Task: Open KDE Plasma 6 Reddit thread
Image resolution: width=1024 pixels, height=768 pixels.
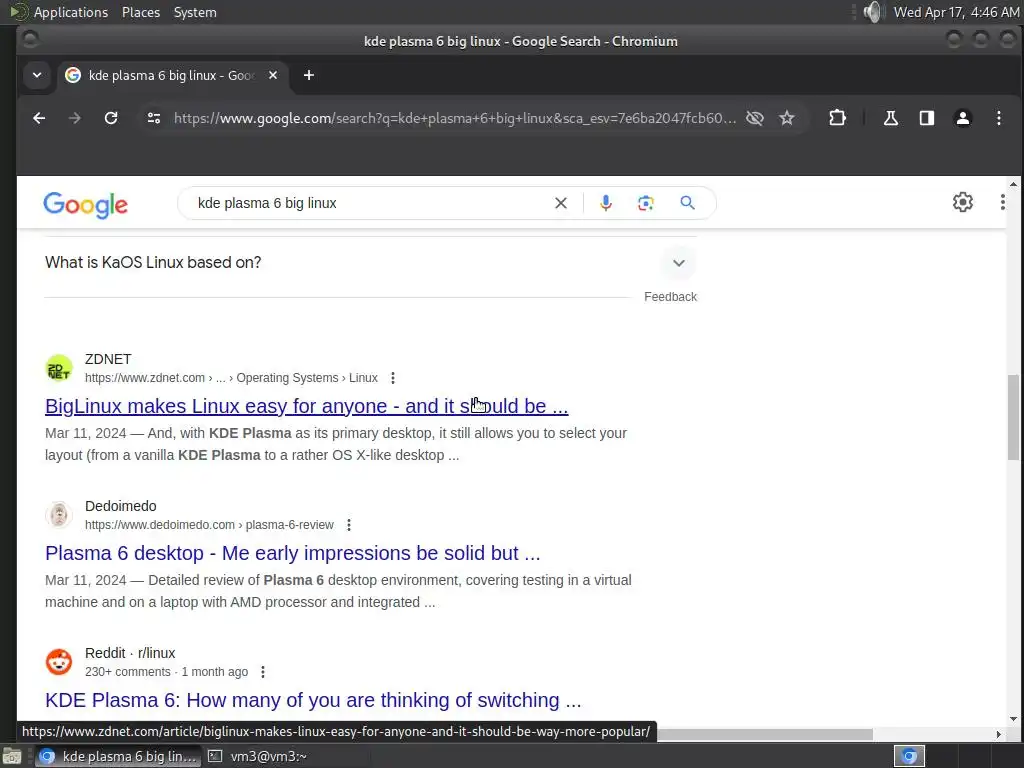Action: (313, 700)
